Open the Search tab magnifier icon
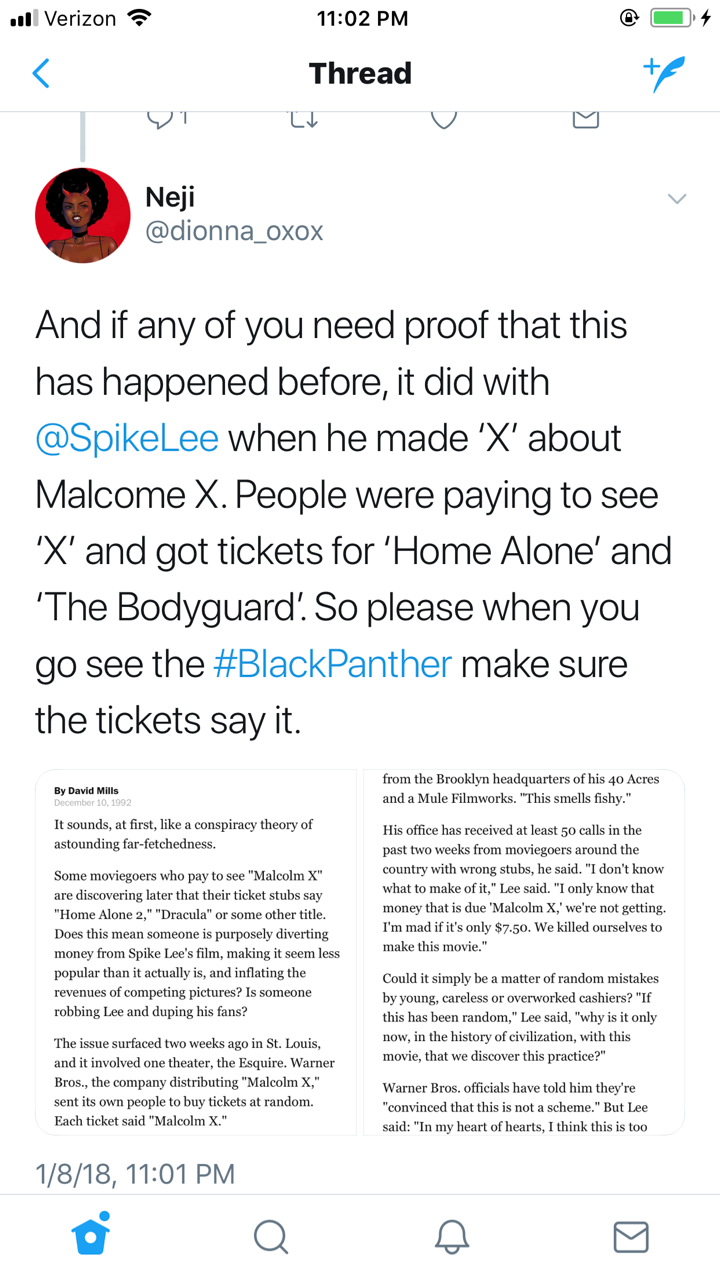The image size is (720, 1280). click(270, 1236)
